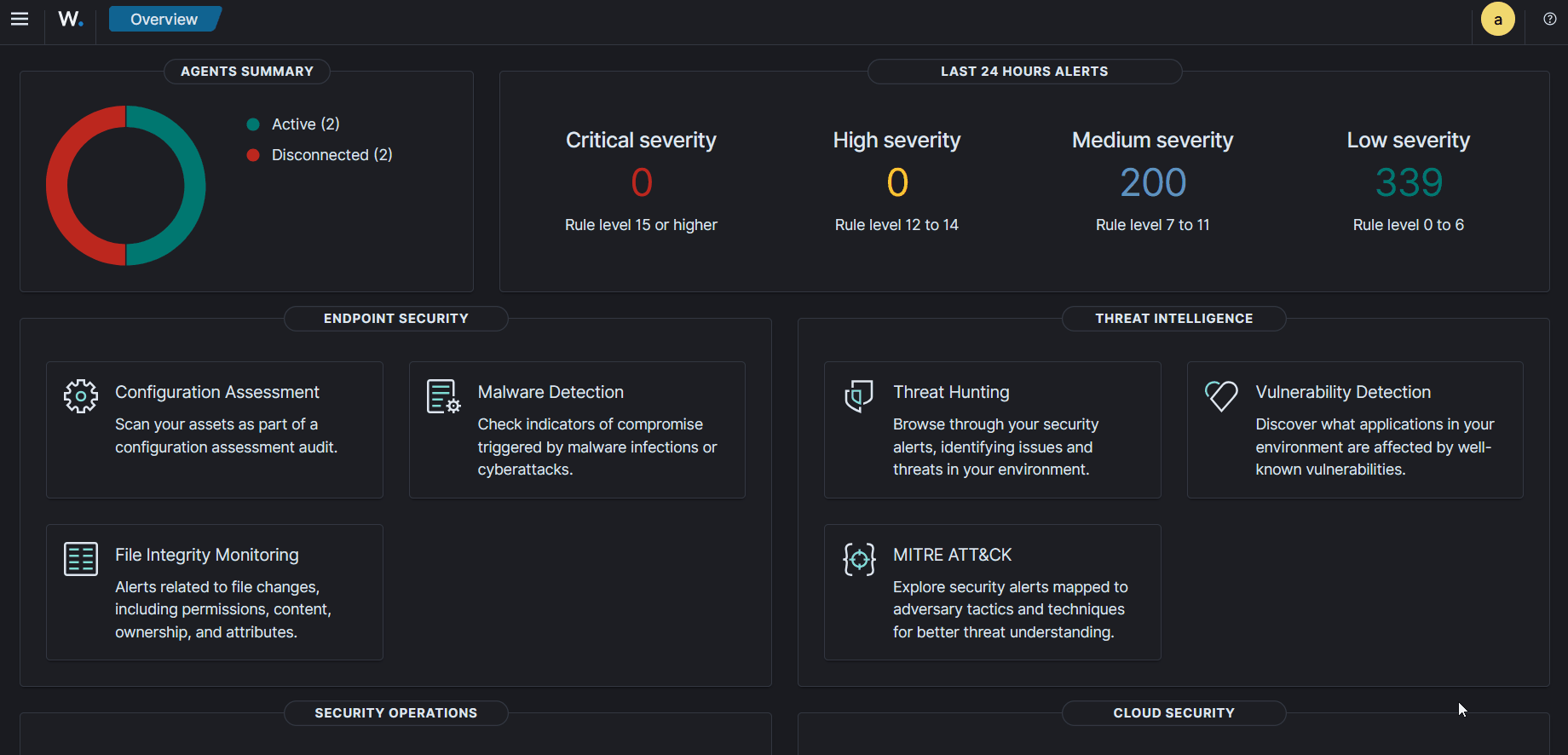
Task: Open user avatar menu
Action: click(x=1497, y=19)
